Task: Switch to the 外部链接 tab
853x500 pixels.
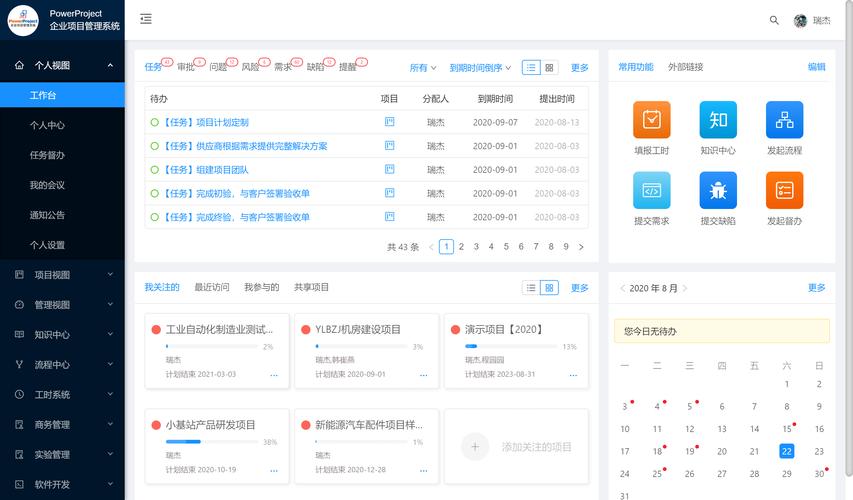Action: 685,67
